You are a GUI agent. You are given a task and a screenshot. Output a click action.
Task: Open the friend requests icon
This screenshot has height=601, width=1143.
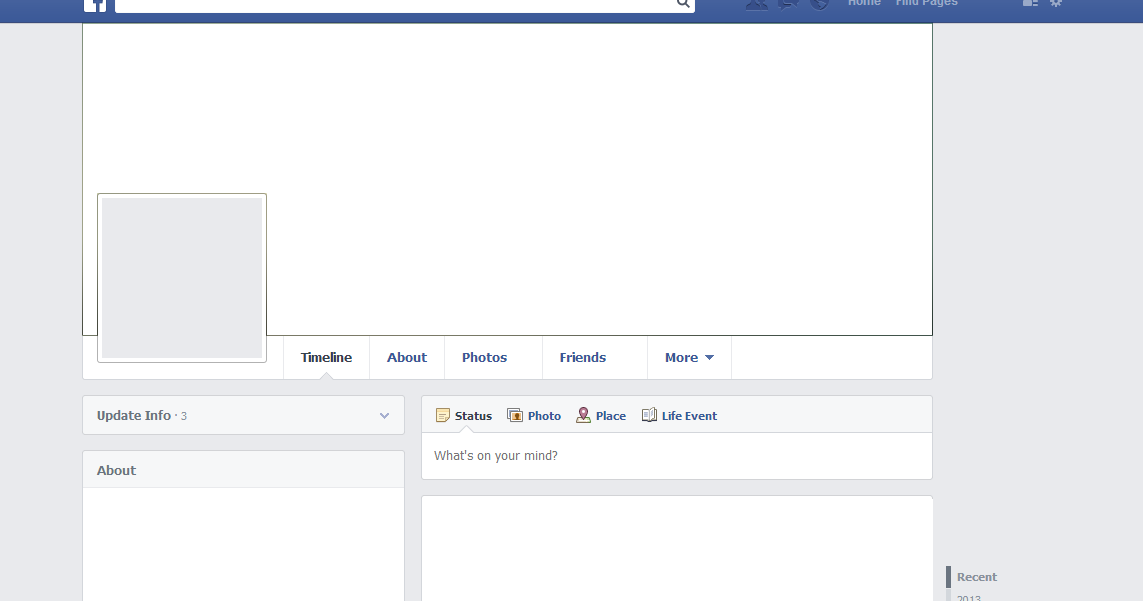(757, 5)
